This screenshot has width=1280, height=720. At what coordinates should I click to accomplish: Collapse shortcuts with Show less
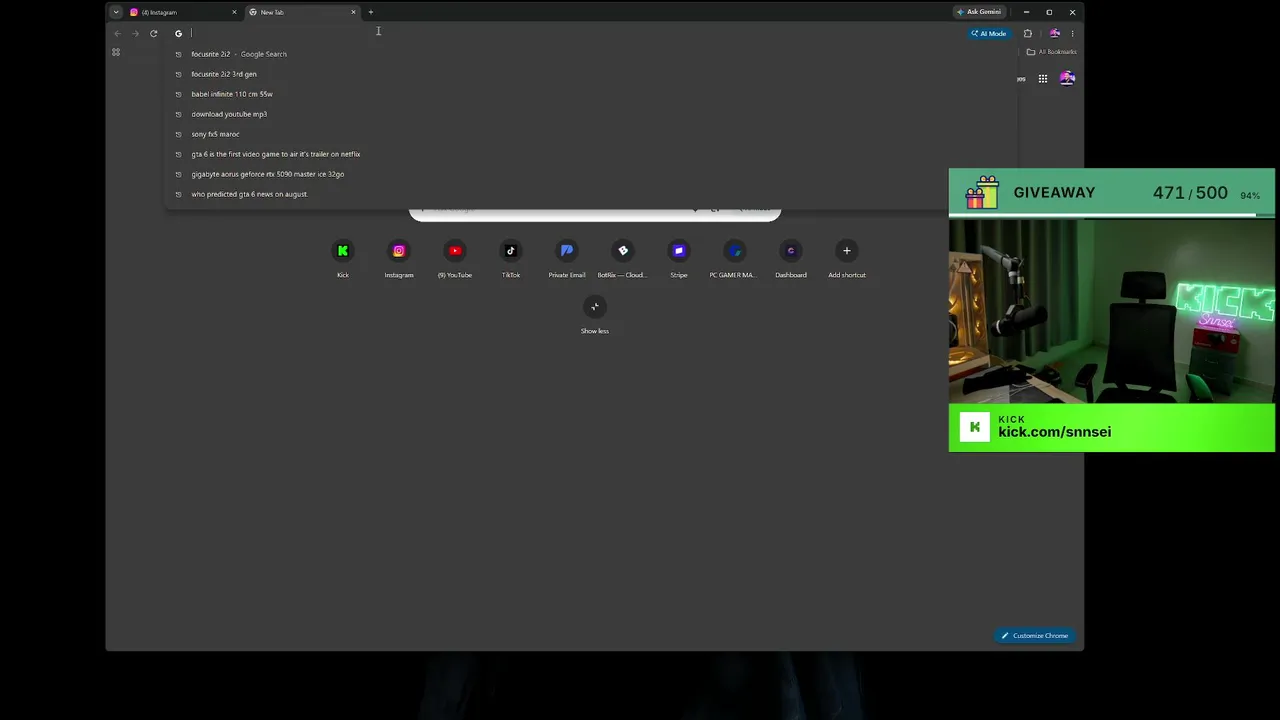[595, 307]
